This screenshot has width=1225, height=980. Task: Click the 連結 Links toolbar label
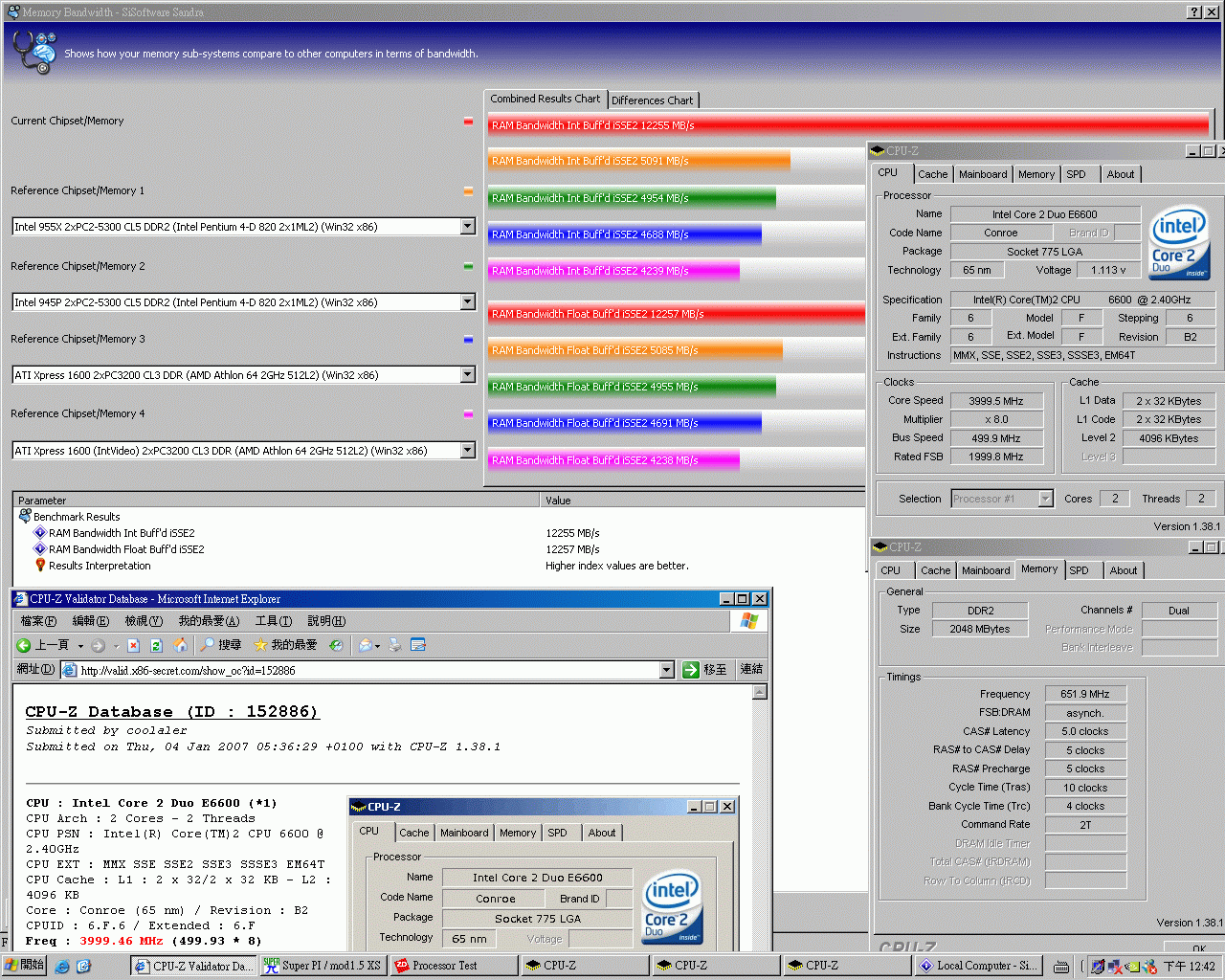(x=752, y=669)
